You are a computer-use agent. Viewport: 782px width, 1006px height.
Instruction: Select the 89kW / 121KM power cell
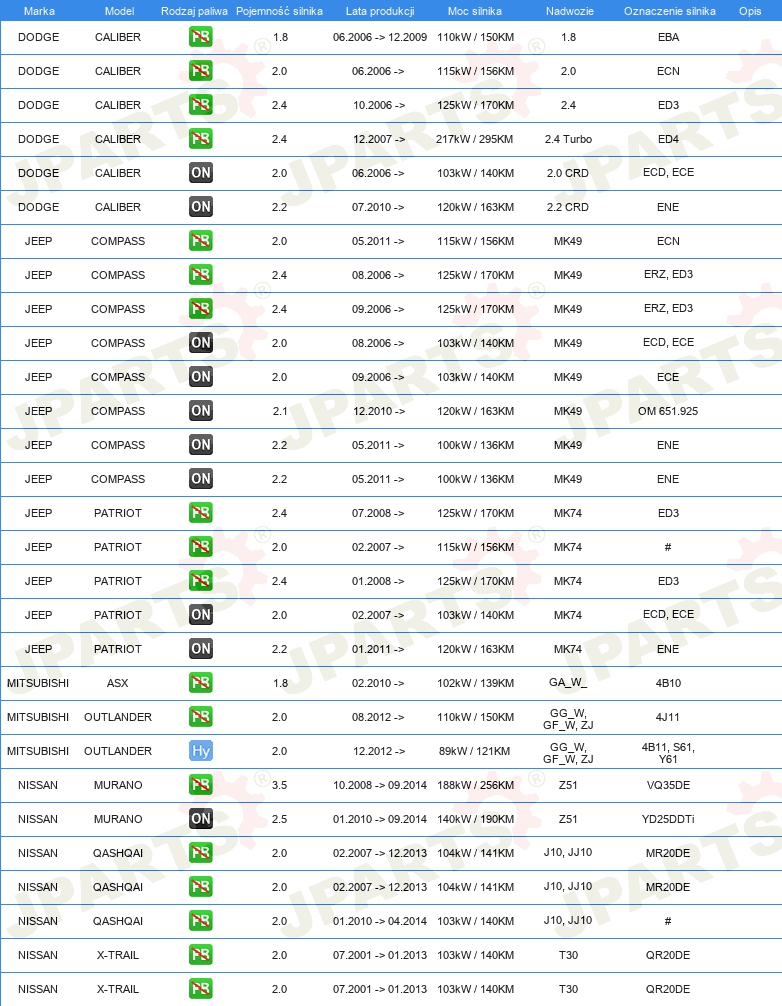tap(475, 751)
